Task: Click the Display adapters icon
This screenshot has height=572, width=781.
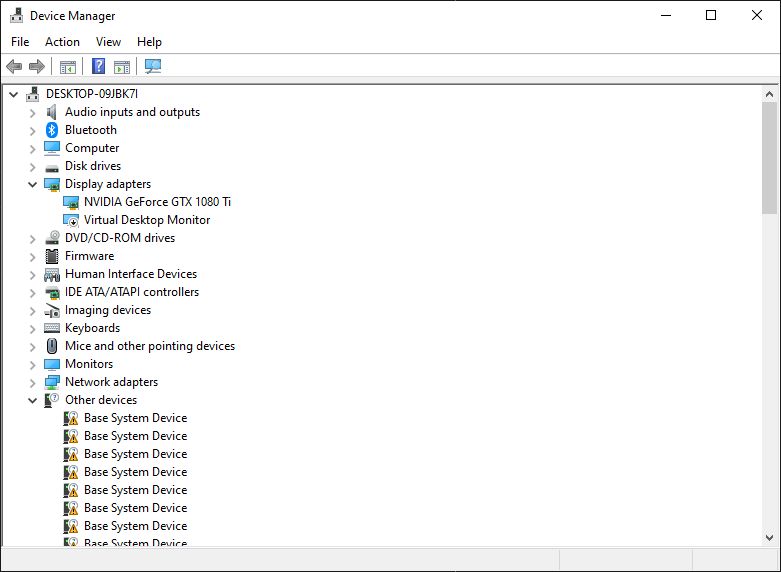Action: pos(52,184)
